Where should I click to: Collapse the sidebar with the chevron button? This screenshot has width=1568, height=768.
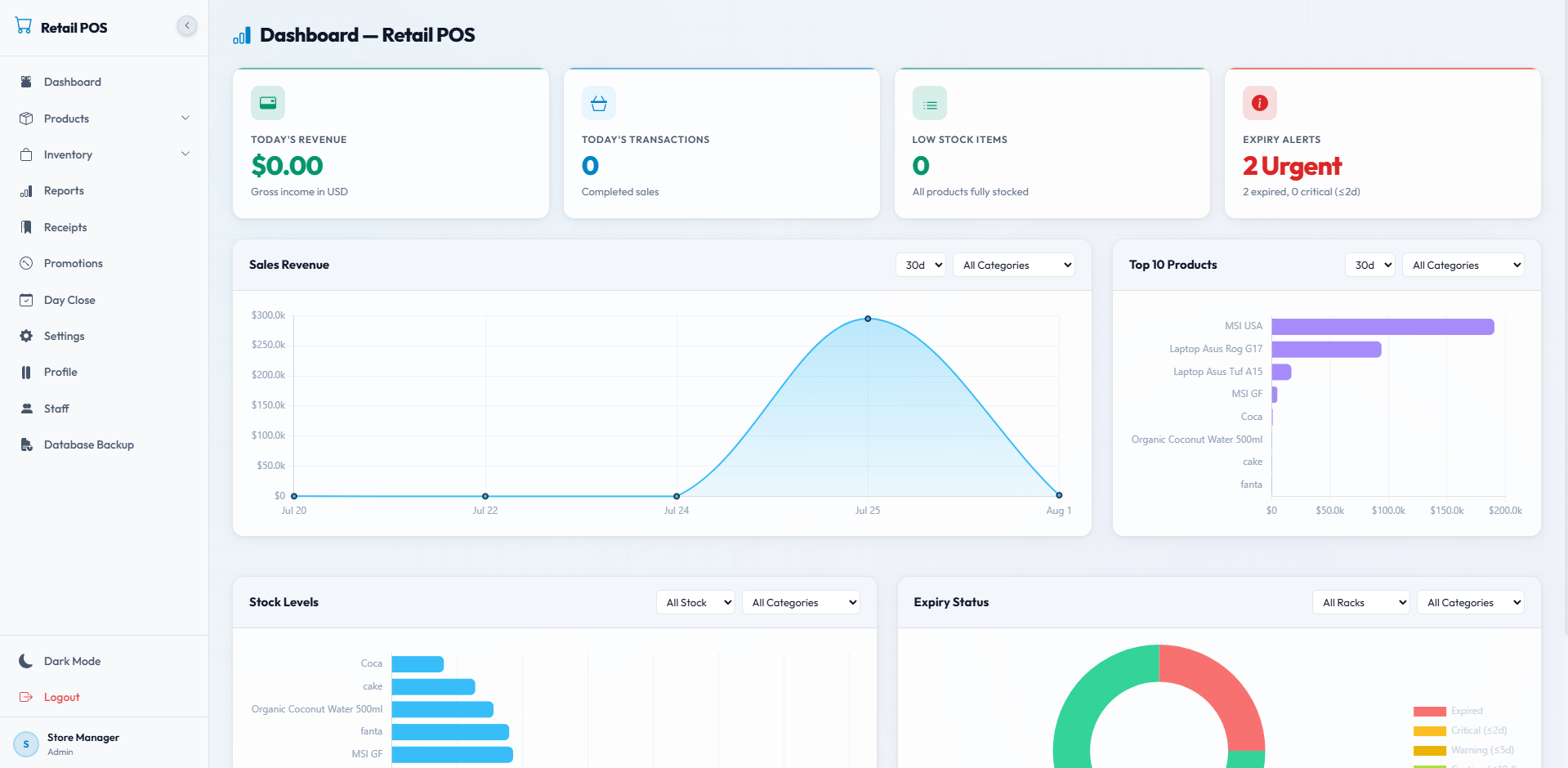click(187, 26)
